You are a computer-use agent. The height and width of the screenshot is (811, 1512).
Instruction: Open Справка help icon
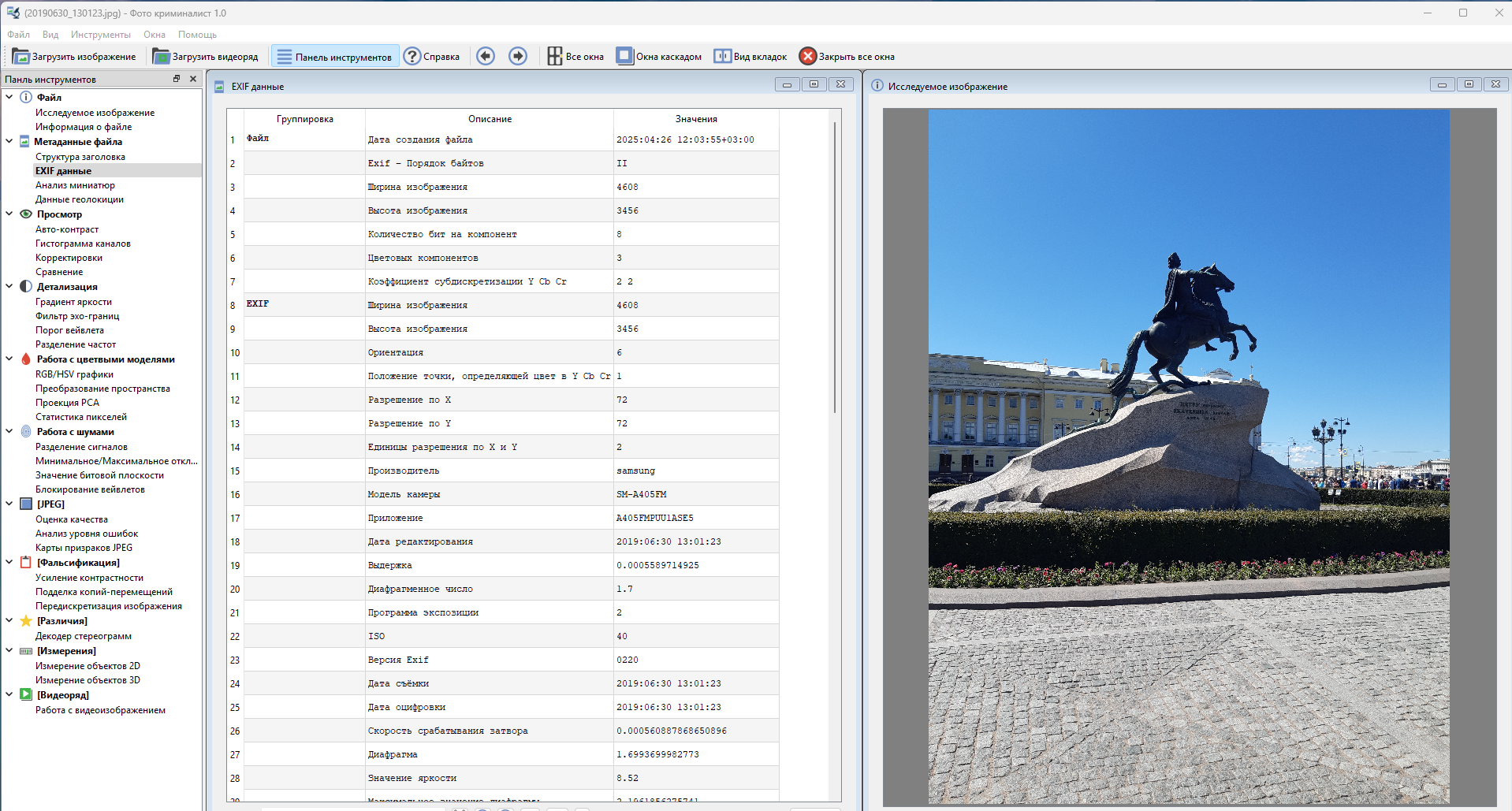(412, 56)
